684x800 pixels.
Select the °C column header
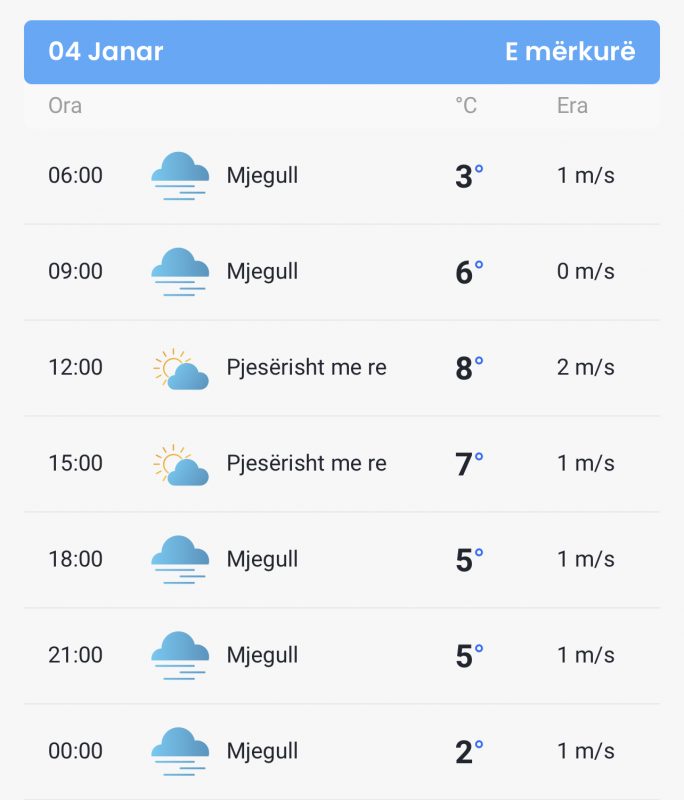(466, 106)
